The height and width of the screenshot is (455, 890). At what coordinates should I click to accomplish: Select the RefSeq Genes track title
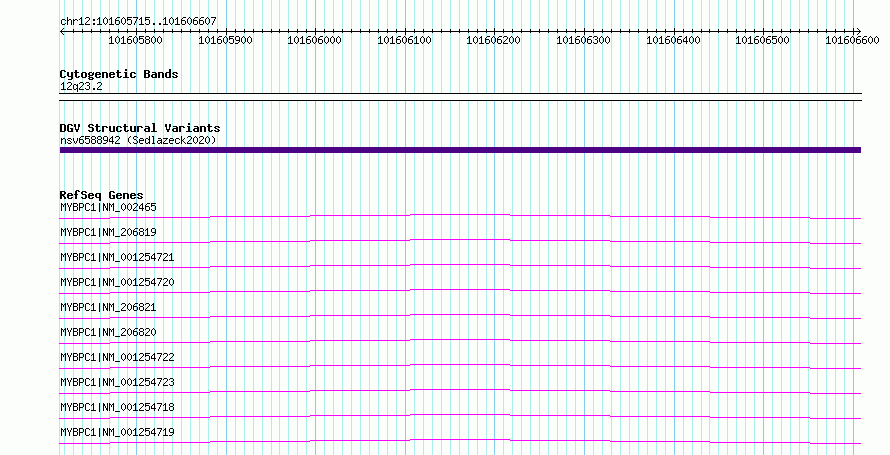pos(101,195)
